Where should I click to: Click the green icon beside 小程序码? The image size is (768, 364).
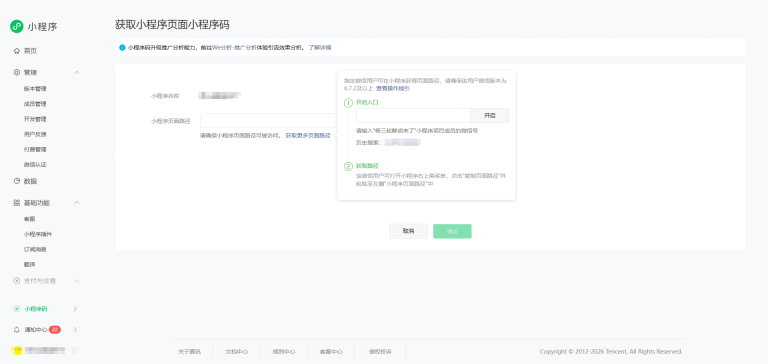(17, 309)
